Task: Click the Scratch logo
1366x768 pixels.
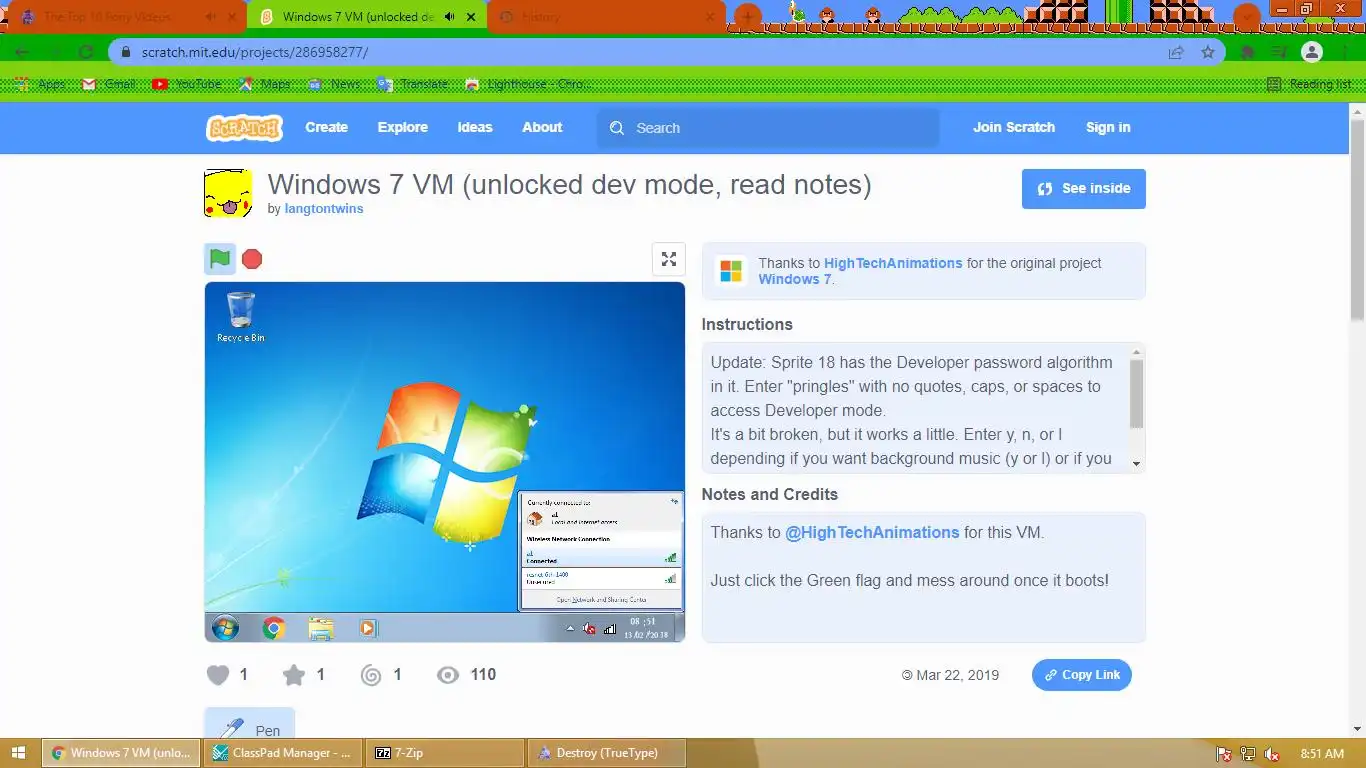Action: pos(244,128)
